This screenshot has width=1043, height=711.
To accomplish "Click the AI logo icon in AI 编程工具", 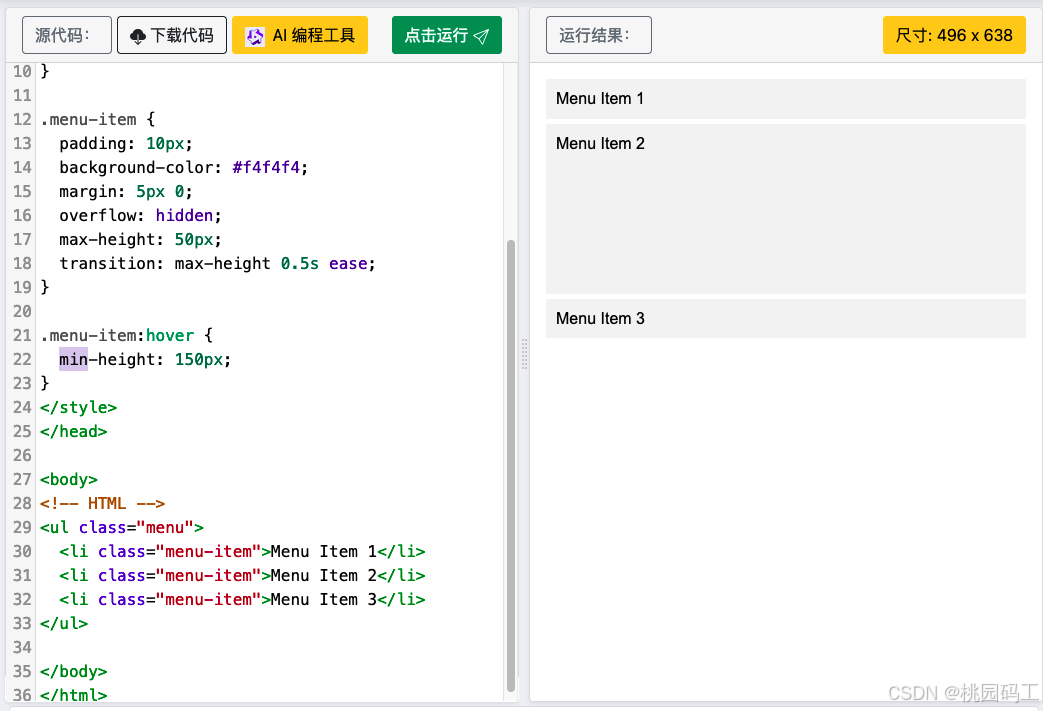I will coord(255,36).
